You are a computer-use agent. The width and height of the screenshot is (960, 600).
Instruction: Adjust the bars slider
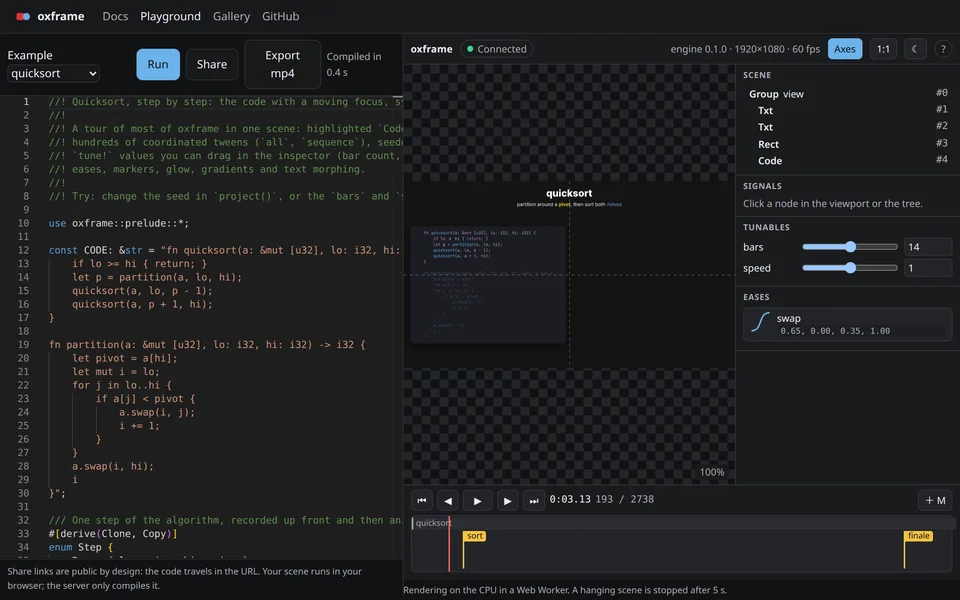point(850,247)
